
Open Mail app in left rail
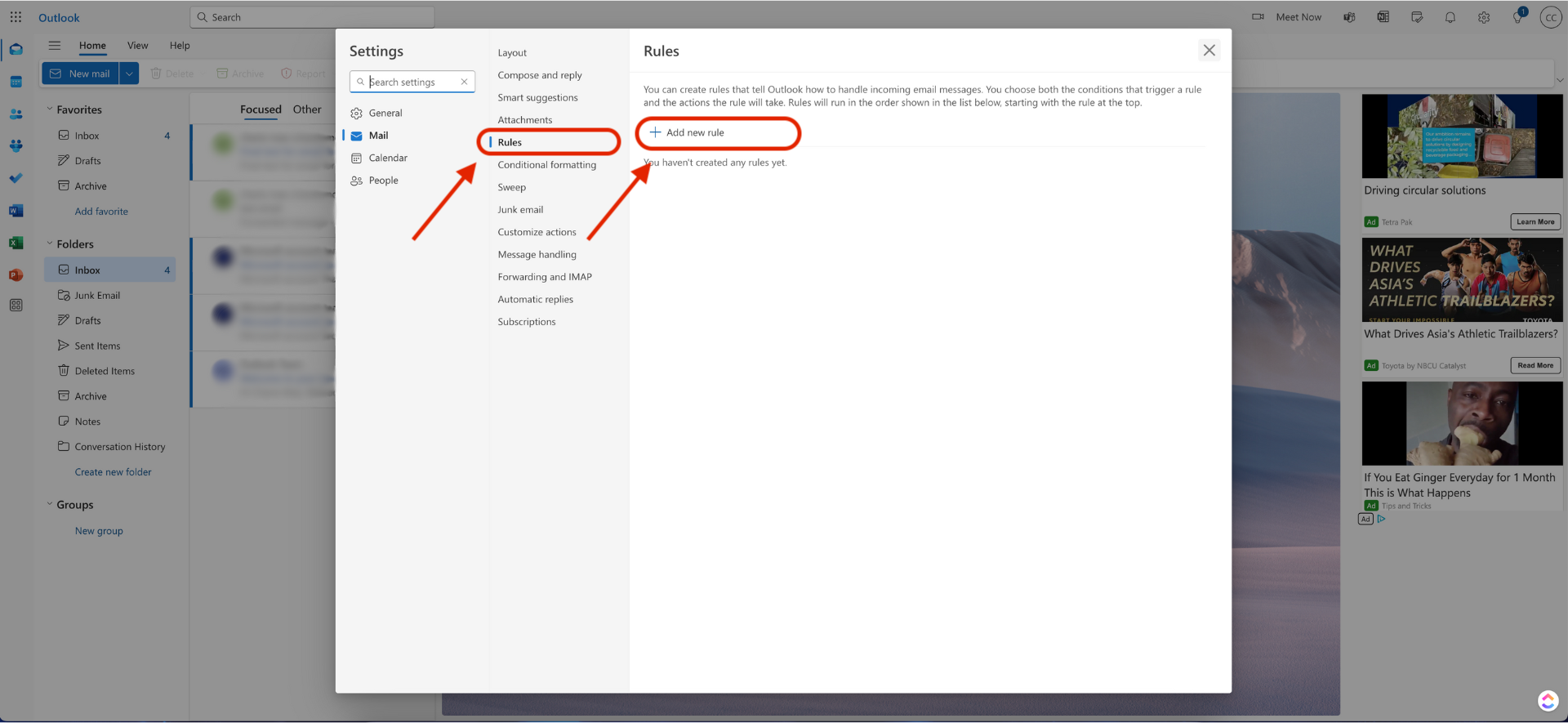point(16,50)
